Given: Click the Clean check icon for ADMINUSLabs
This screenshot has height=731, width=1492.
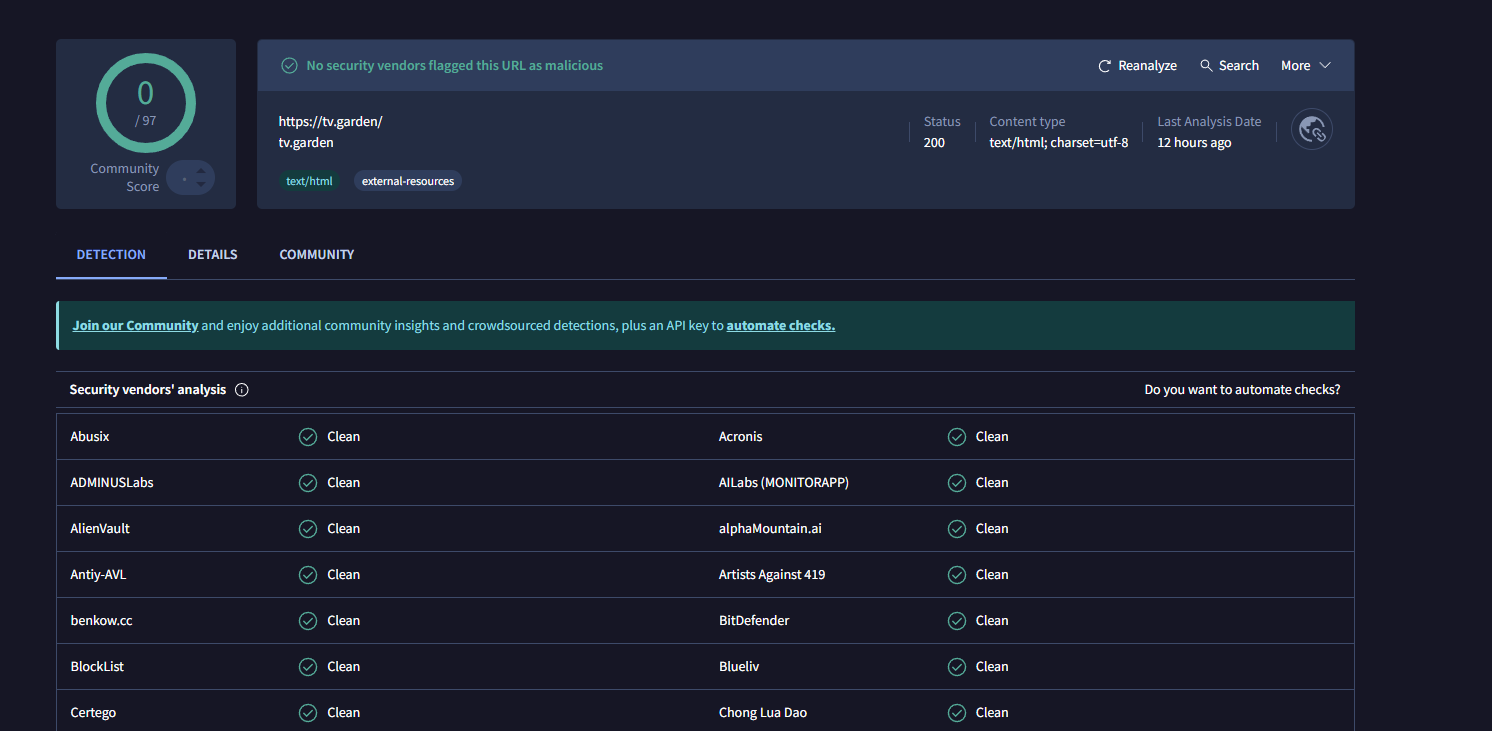Looking at the screenshot, I should pos(308,483).
